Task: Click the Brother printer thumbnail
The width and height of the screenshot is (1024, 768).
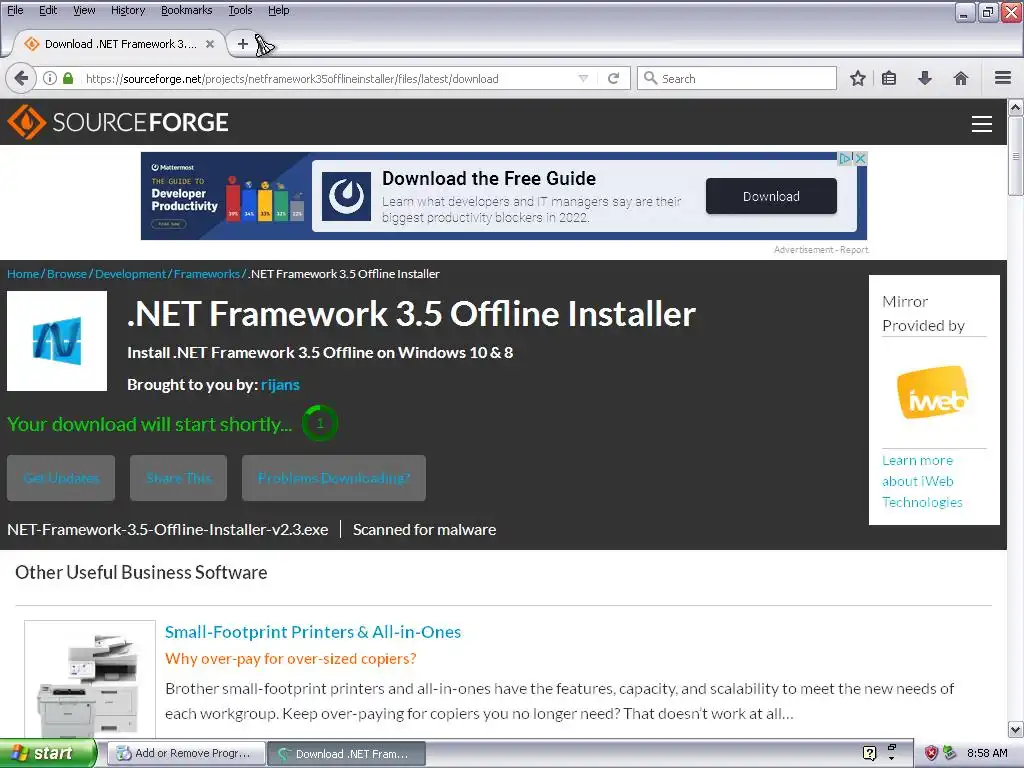Action: coord(90,680)
